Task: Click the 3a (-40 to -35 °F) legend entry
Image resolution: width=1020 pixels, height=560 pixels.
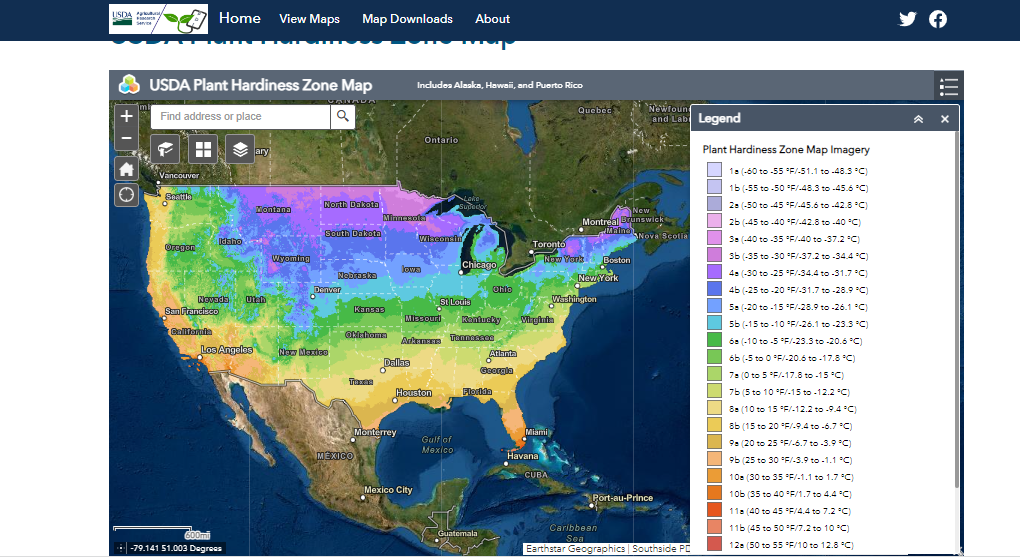Action: (794, 239)
